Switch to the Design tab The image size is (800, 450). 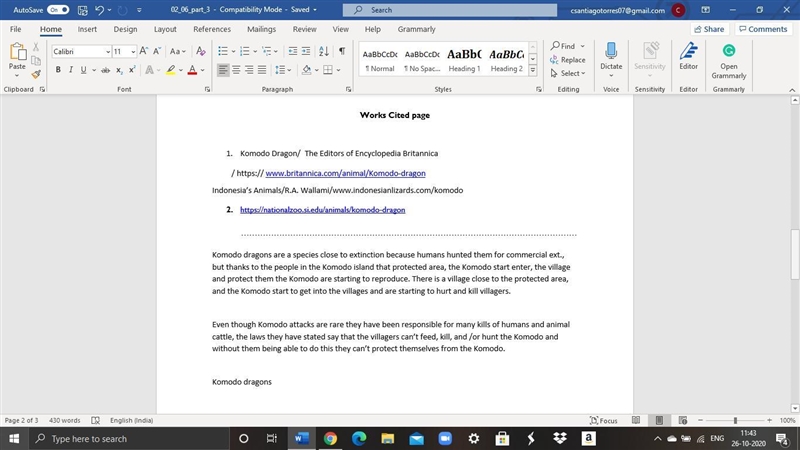point(125,29)
